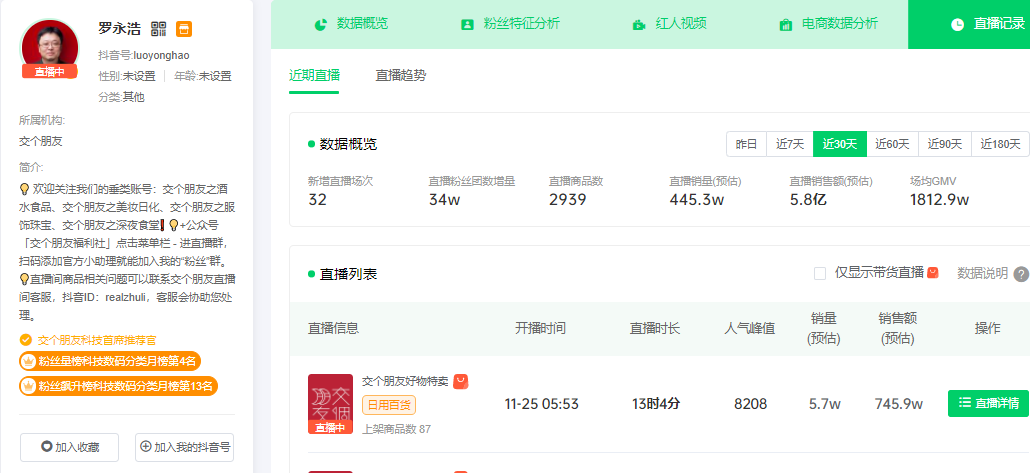Select the 近90天 time range
Screen dimensions: 1030x473
pyautogui.click(x=945, y=144)
